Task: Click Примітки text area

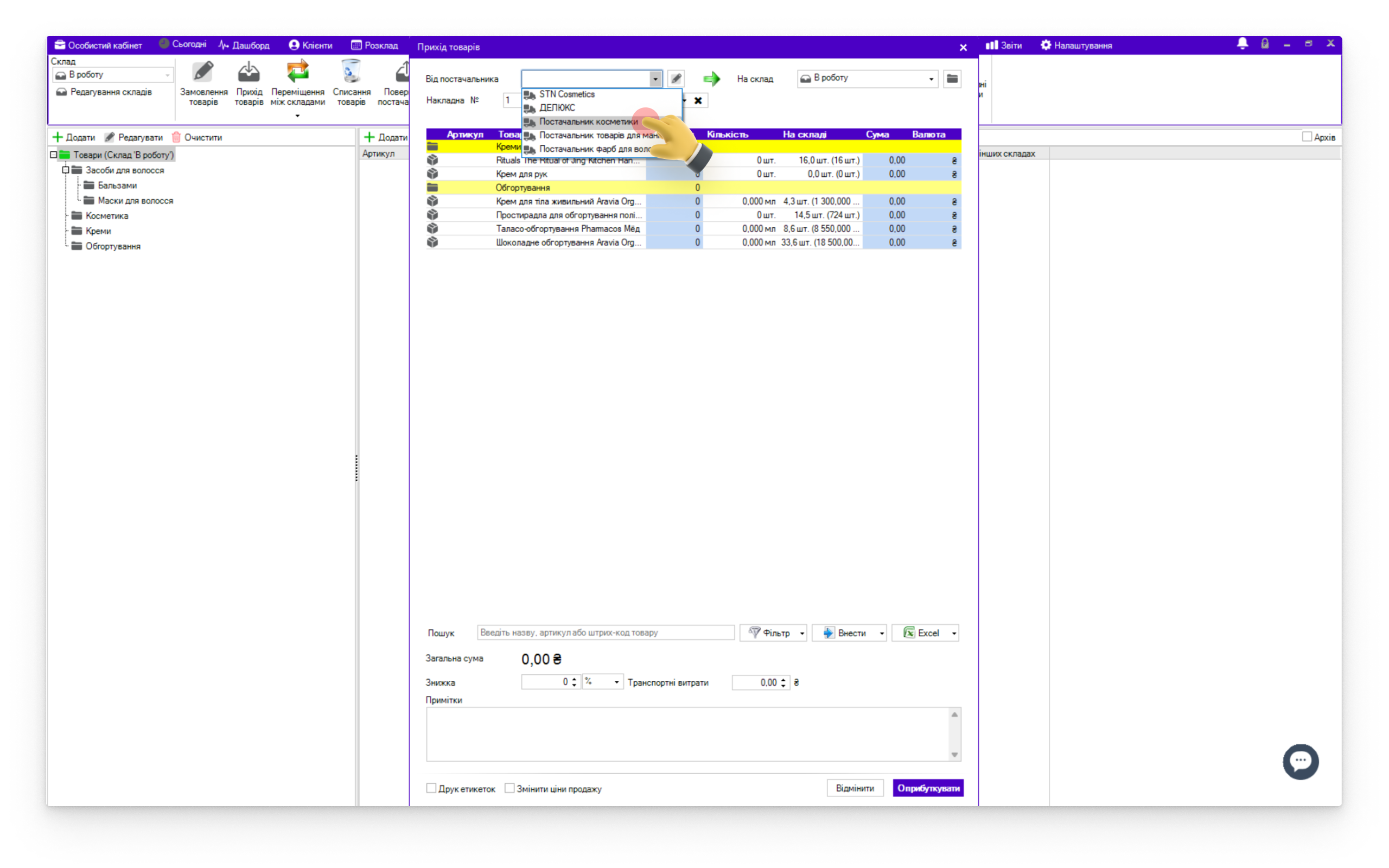Action: 687,734
